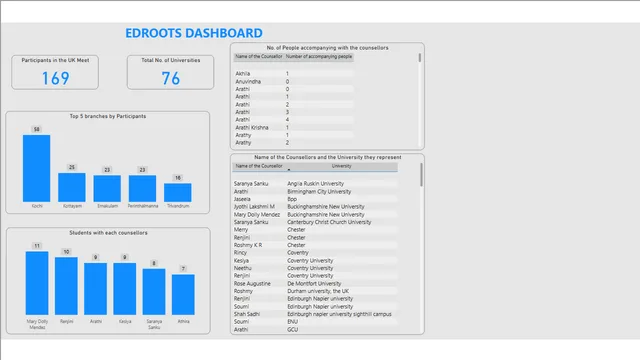Click Saranya Sanku's bar showing 8 students
The height and width of the screenshot is (360, 640).
(154, 291)
